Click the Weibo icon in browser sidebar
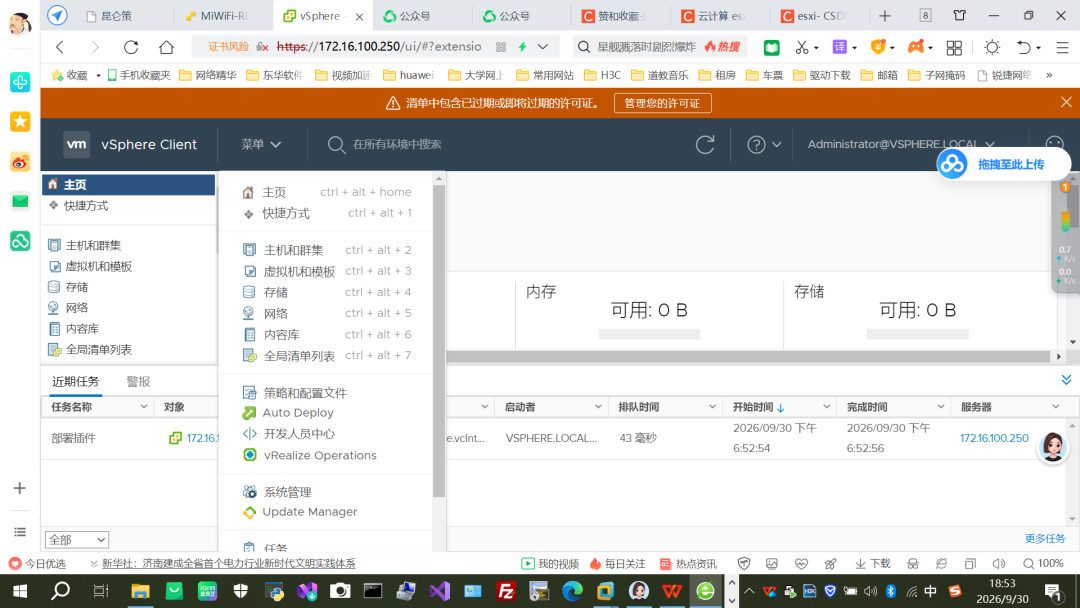 20,162
